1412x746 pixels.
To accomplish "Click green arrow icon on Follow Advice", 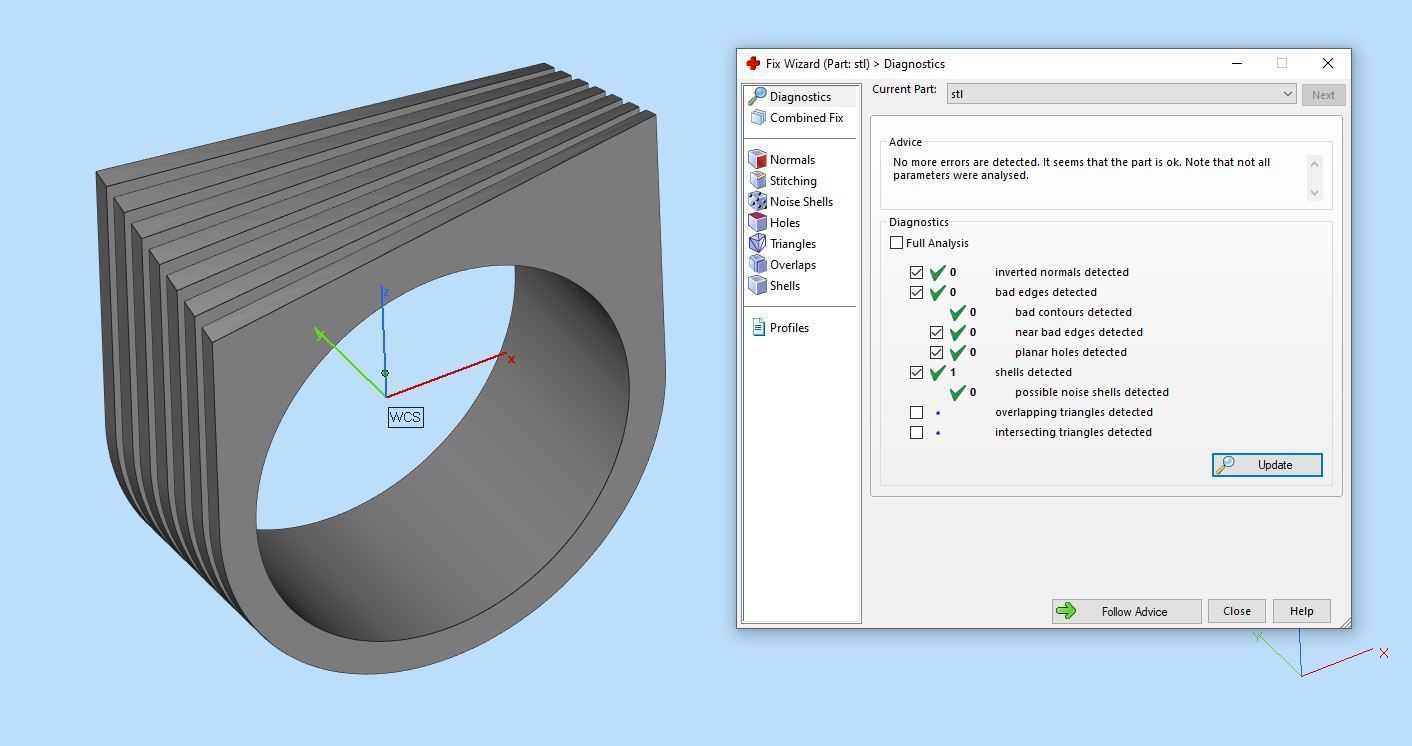I will tap(1066, 611).
